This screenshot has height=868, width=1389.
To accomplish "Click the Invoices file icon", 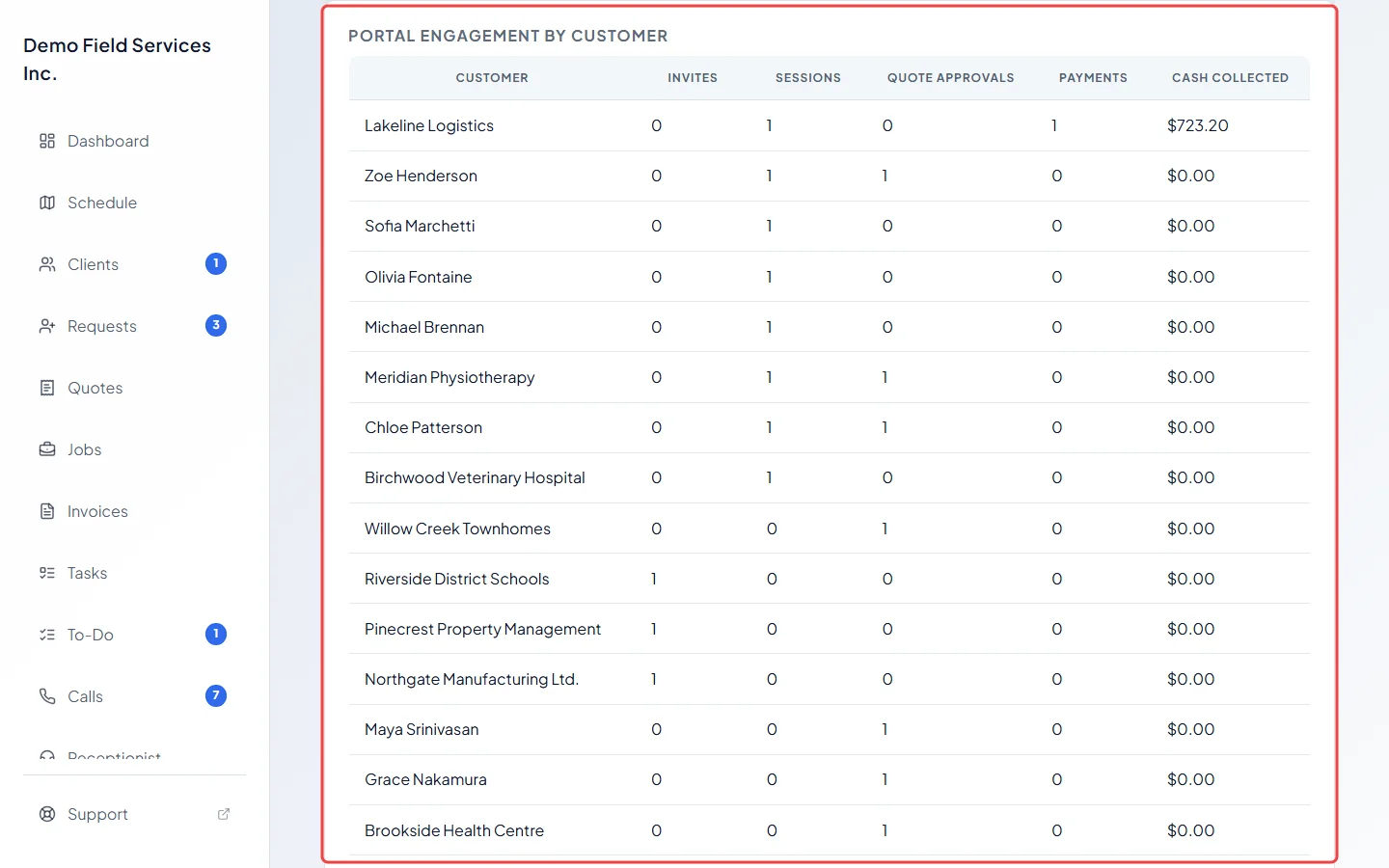I will pos(47,511).
